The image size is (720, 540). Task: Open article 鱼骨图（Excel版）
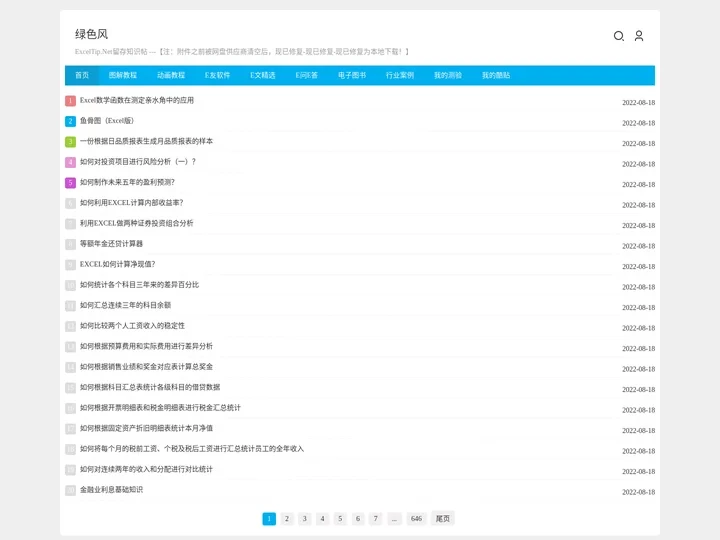107,121
